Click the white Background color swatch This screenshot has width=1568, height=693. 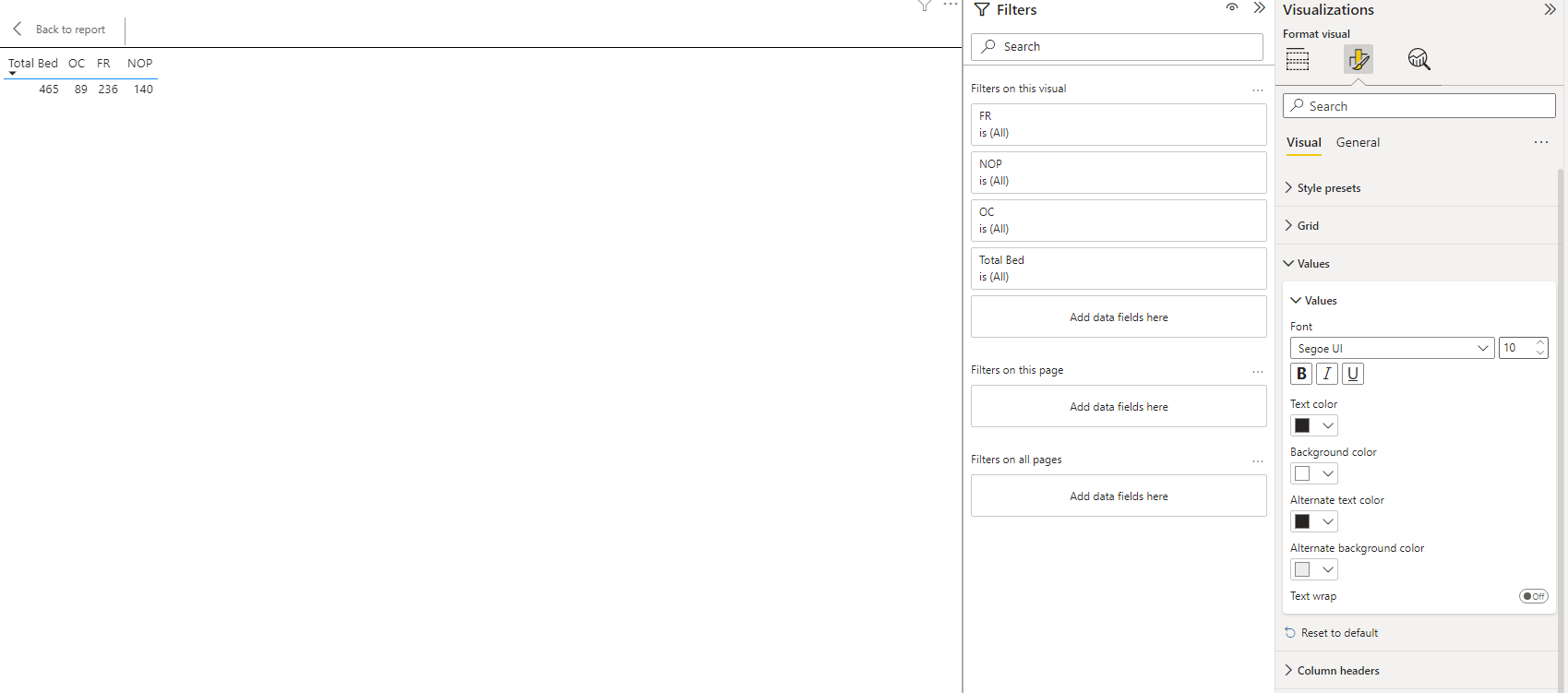[1302, 473]
